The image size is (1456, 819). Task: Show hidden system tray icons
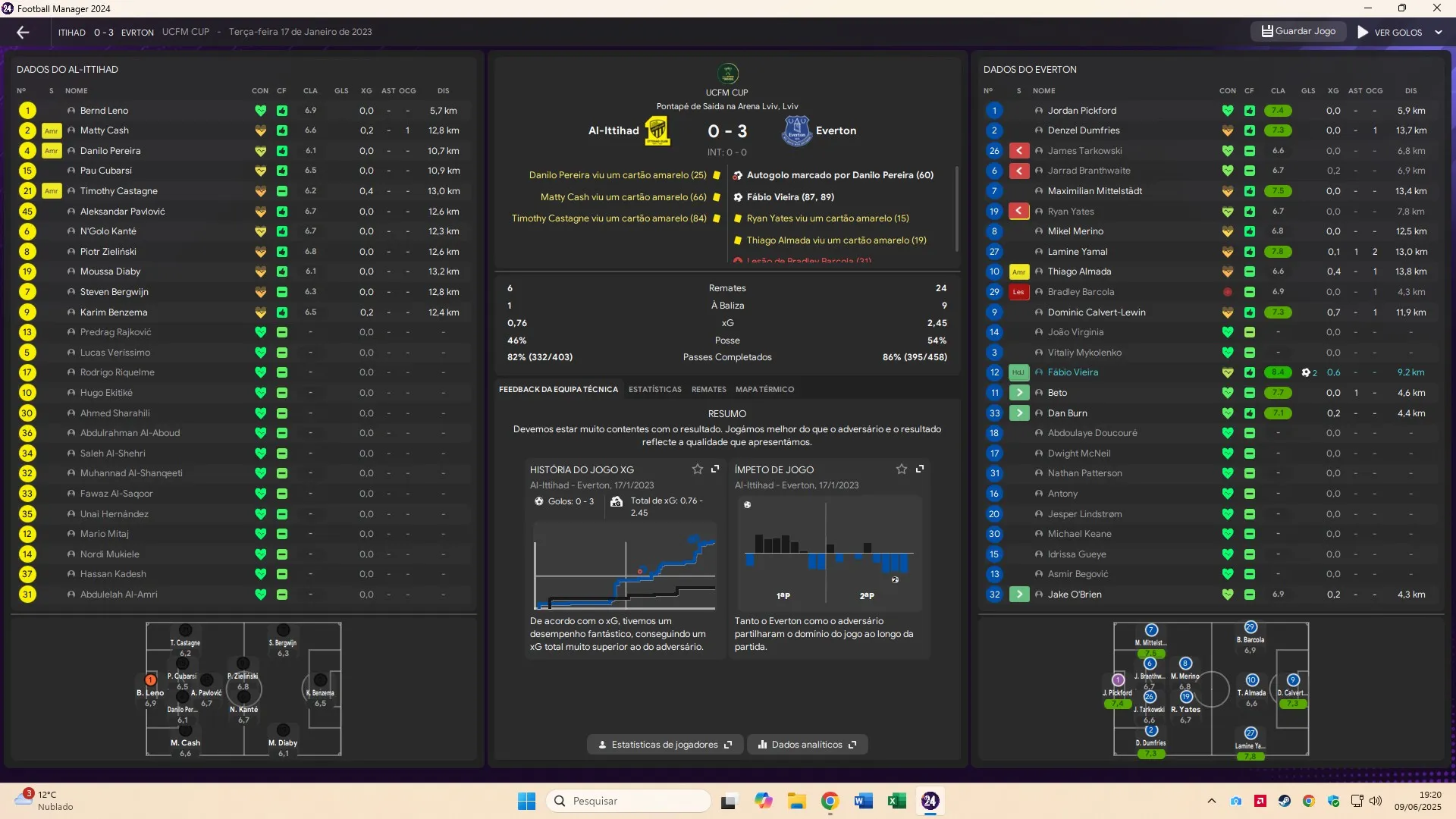1211,801
